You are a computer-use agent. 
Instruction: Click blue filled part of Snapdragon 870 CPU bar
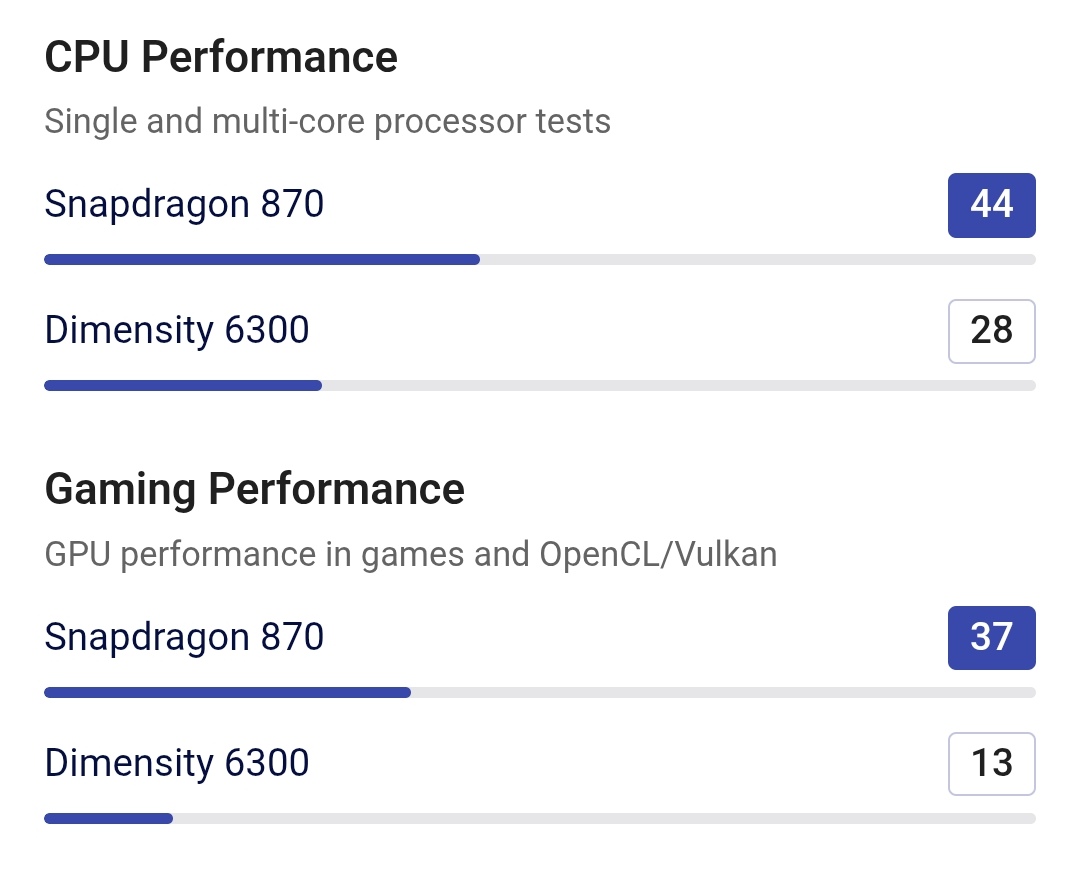[262, 260]
